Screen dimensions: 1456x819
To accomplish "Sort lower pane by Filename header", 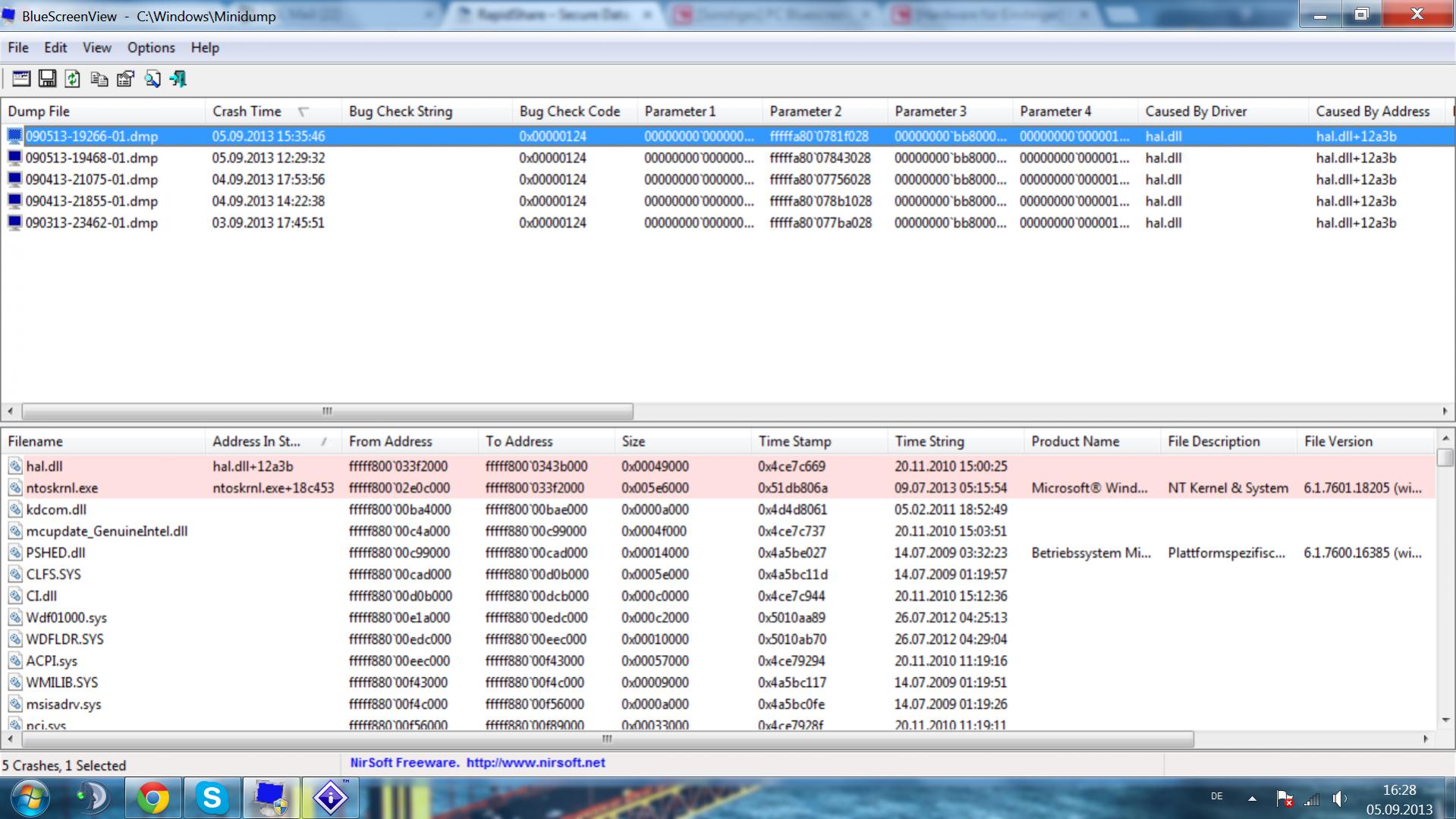I will 103,442.
